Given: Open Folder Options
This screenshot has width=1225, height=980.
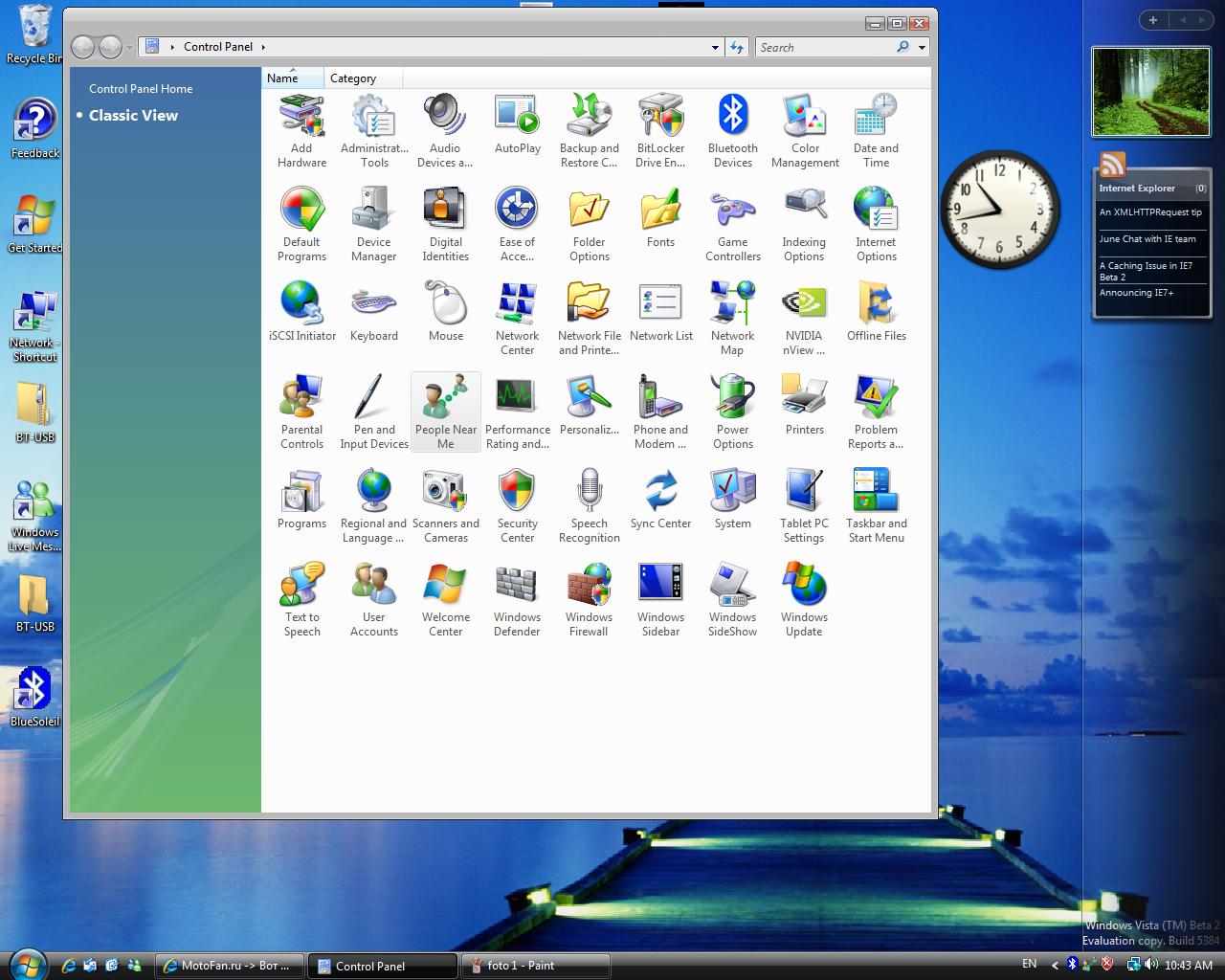Looking at the screenshot, I should pyautogui.click(x=589, y=225).
